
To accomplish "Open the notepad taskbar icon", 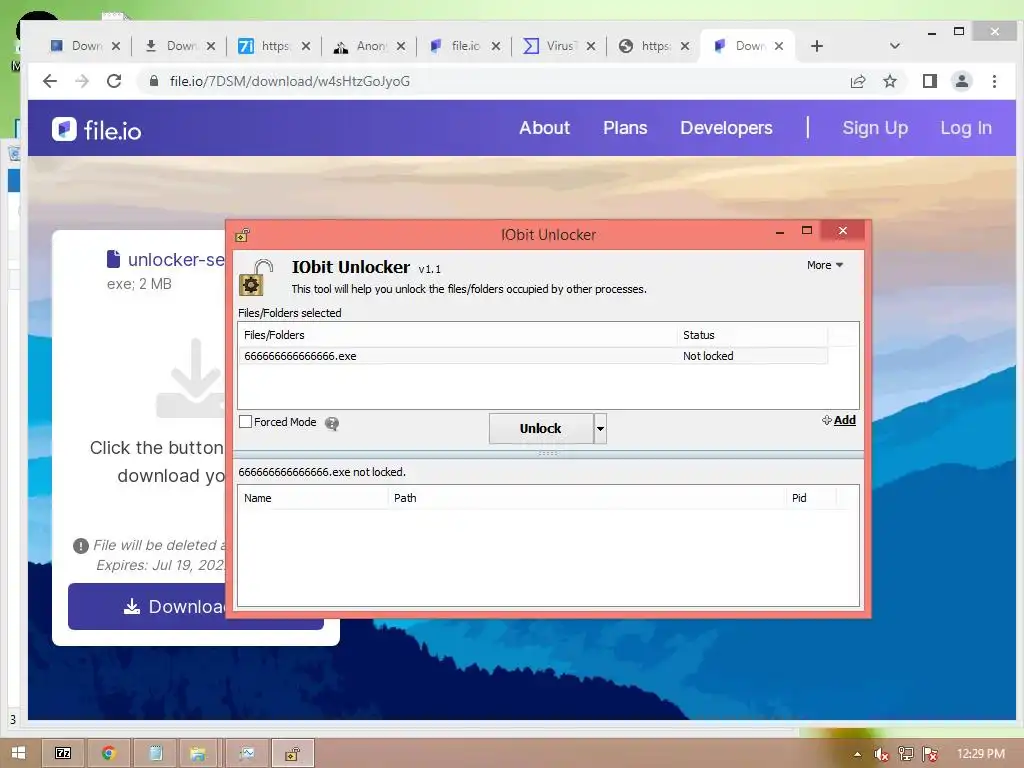I will pos(155,753).
